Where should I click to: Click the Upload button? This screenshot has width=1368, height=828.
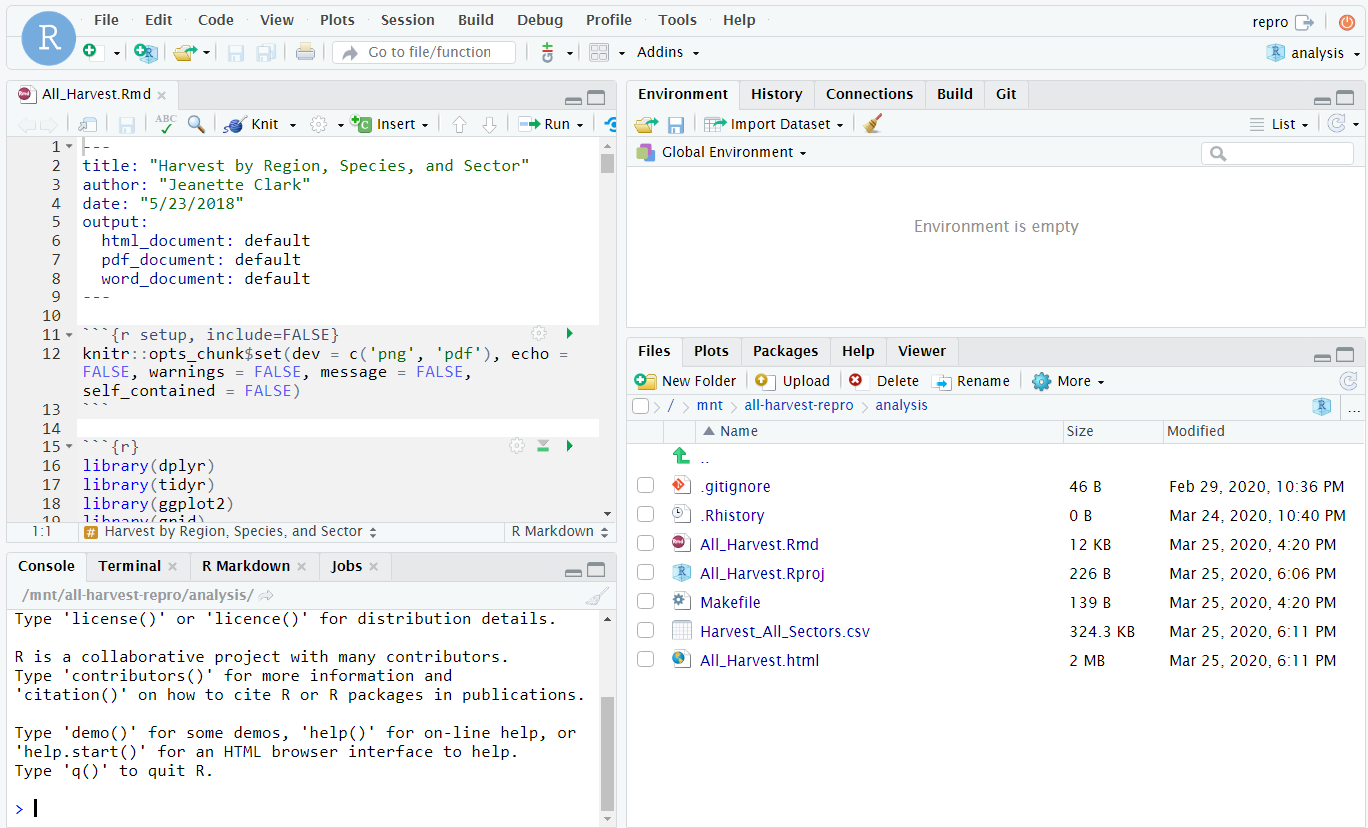tap(792, 381)
